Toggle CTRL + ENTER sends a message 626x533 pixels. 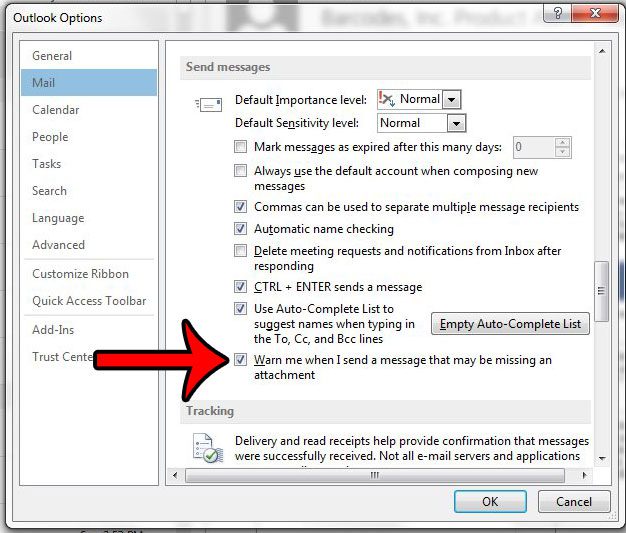click(240, 286)
